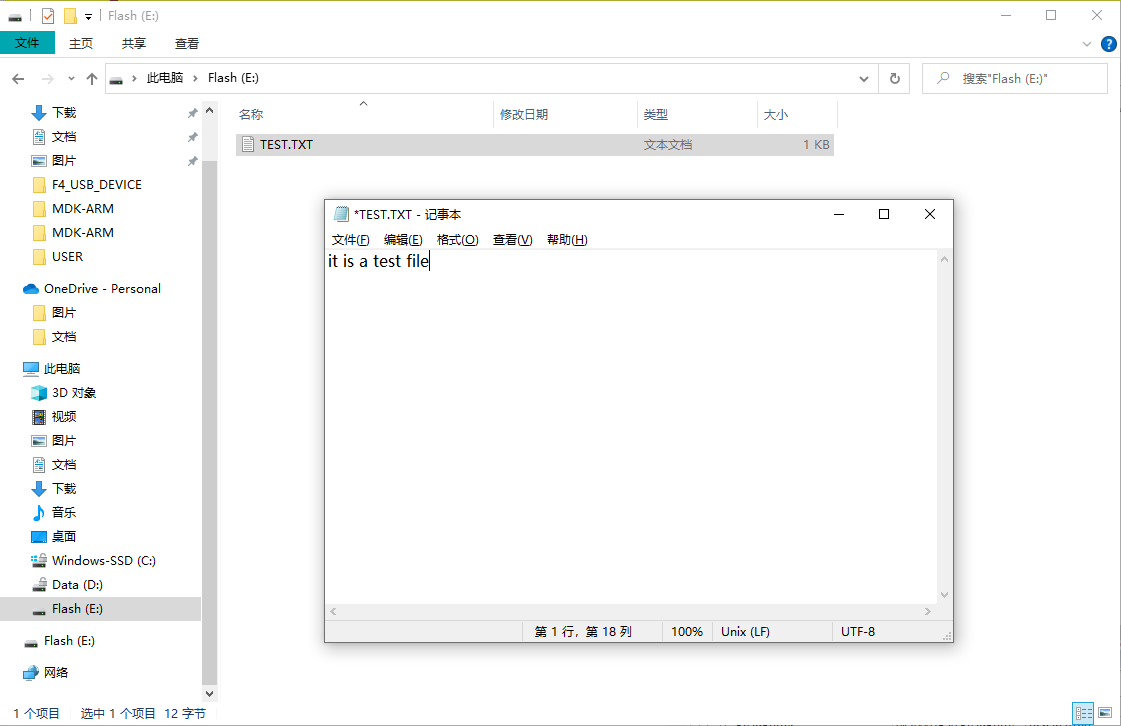Switch to the 查看 ribbon tab in Explorer

(187, 44)
